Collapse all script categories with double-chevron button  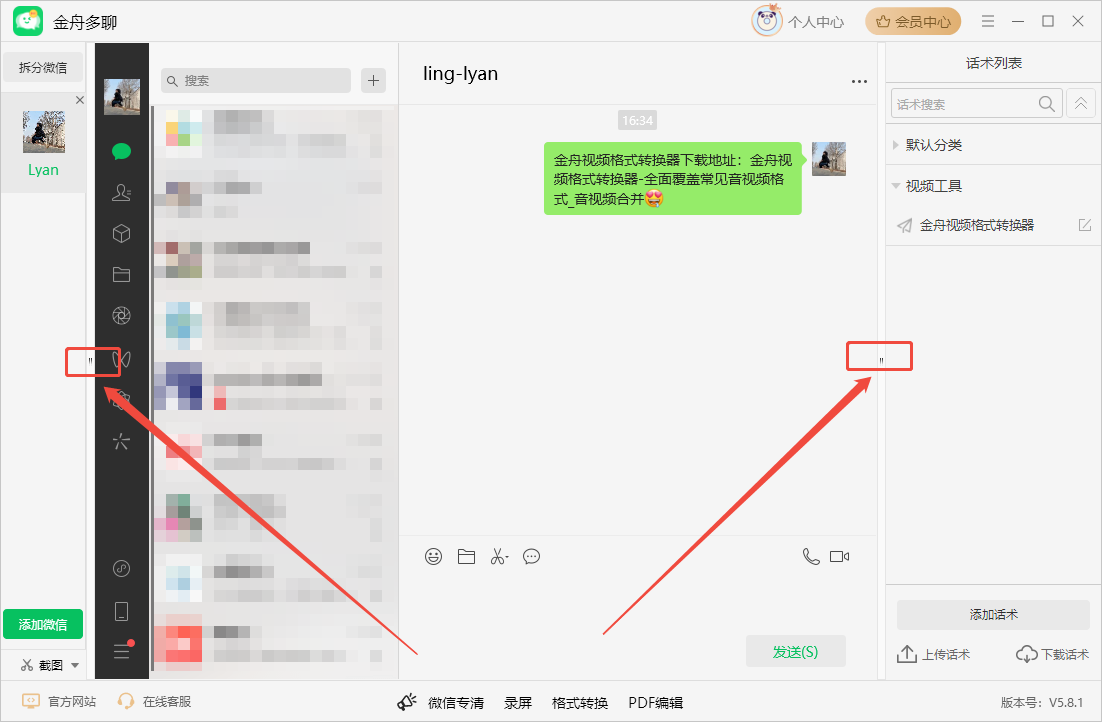click(1081, 103)
